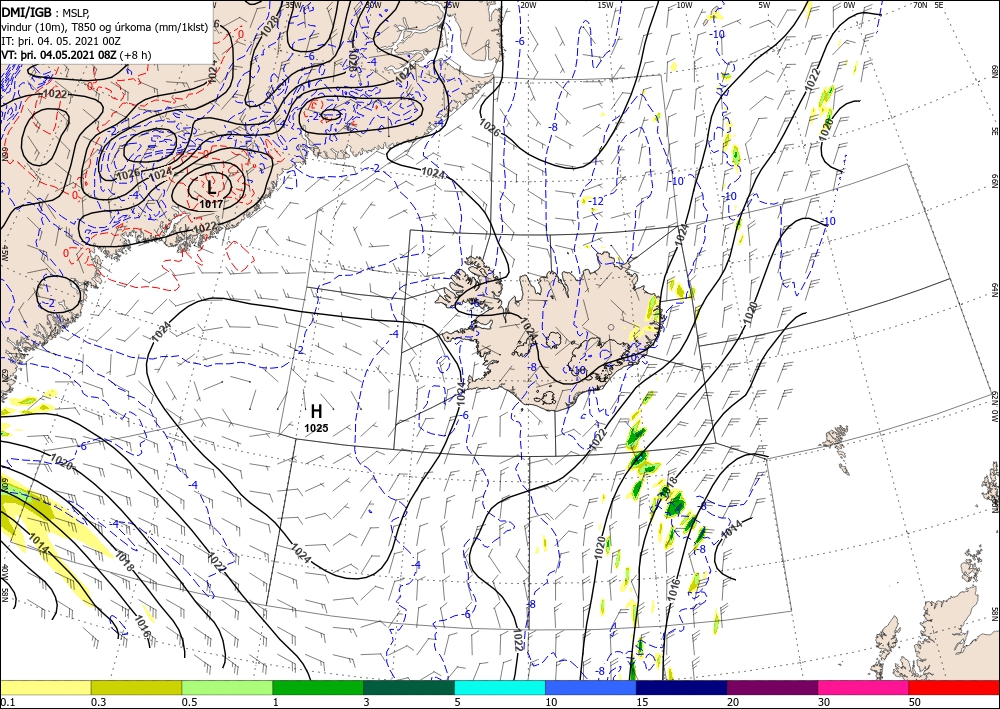This screenshot has height=709, width=1000.
Task: Click the cyan 5–10 legend swatch
Action: 500,687
